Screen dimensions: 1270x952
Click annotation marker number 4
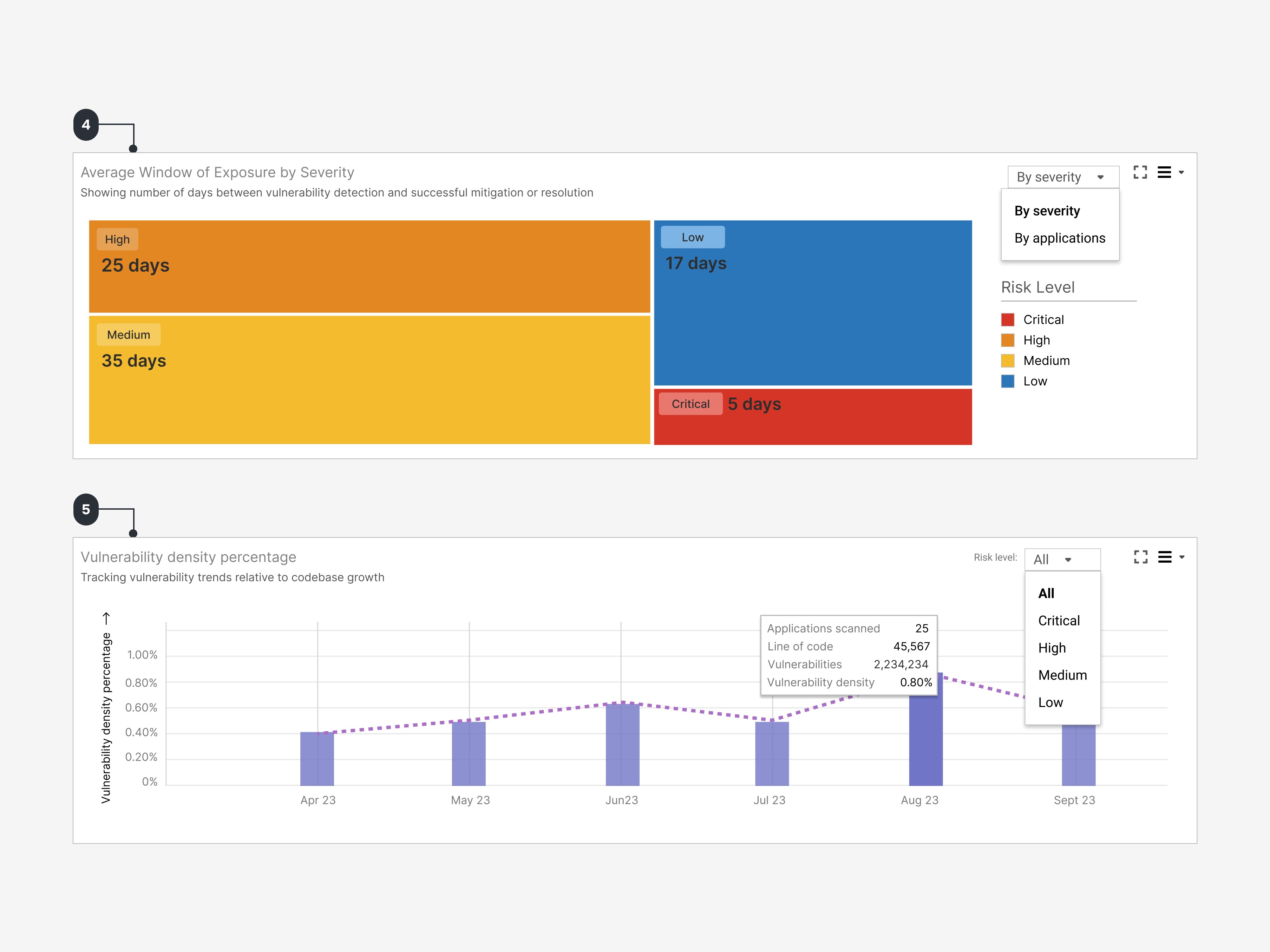pyautogui.click(x=86, y=125)
